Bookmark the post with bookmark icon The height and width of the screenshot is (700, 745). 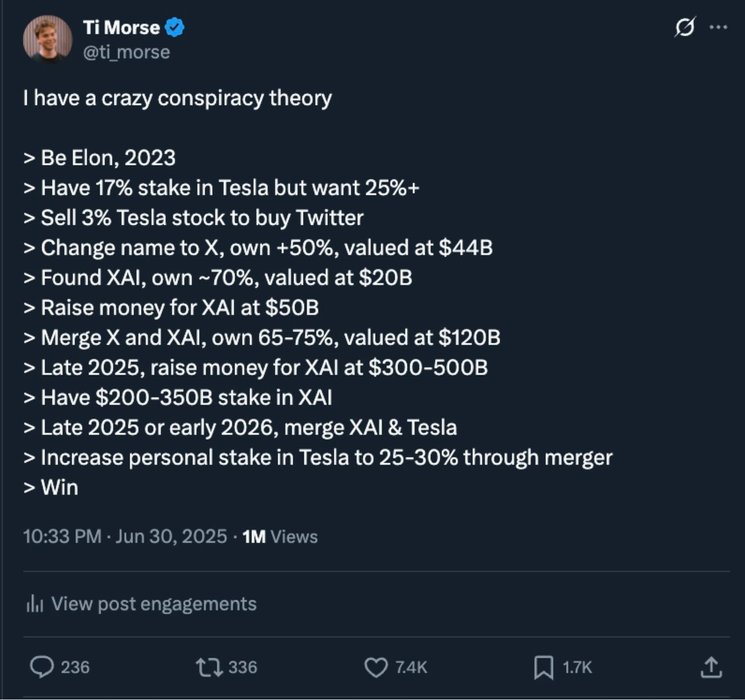click(x=544, y=667)
